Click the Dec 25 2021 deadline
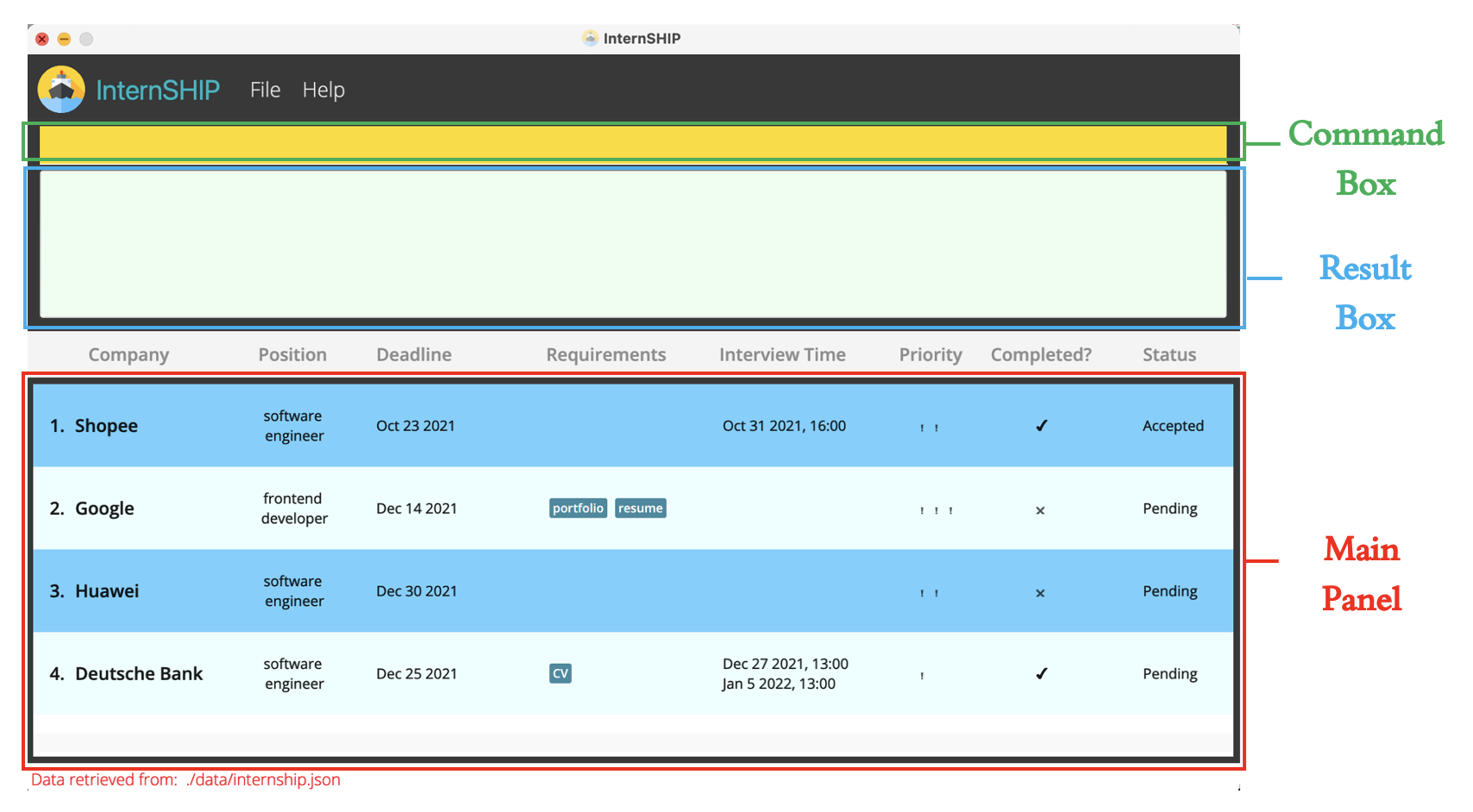This screenshot has height=812, width=1473. click(x=417, y=674)
